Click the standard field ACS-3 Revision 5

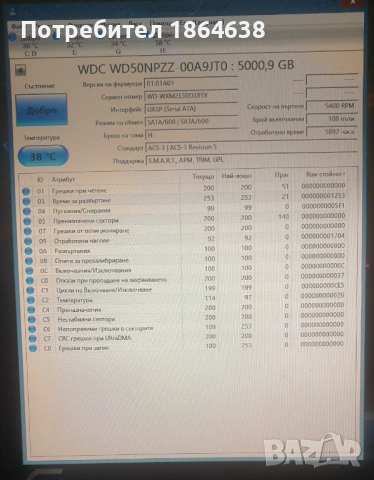pyautogui.click(x=251, y=147)
